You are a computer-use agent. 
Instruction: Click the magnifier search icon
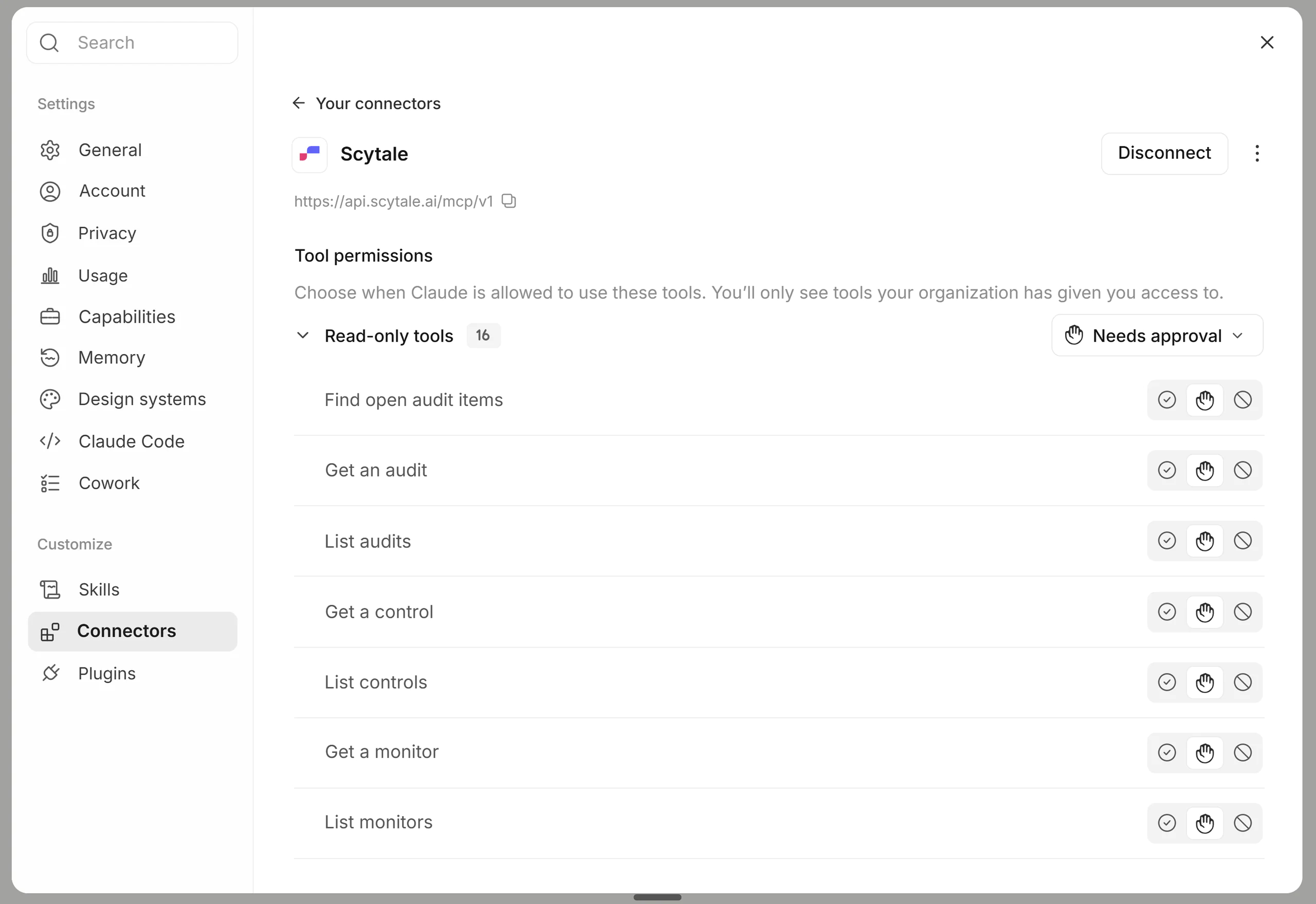point(49,43)
